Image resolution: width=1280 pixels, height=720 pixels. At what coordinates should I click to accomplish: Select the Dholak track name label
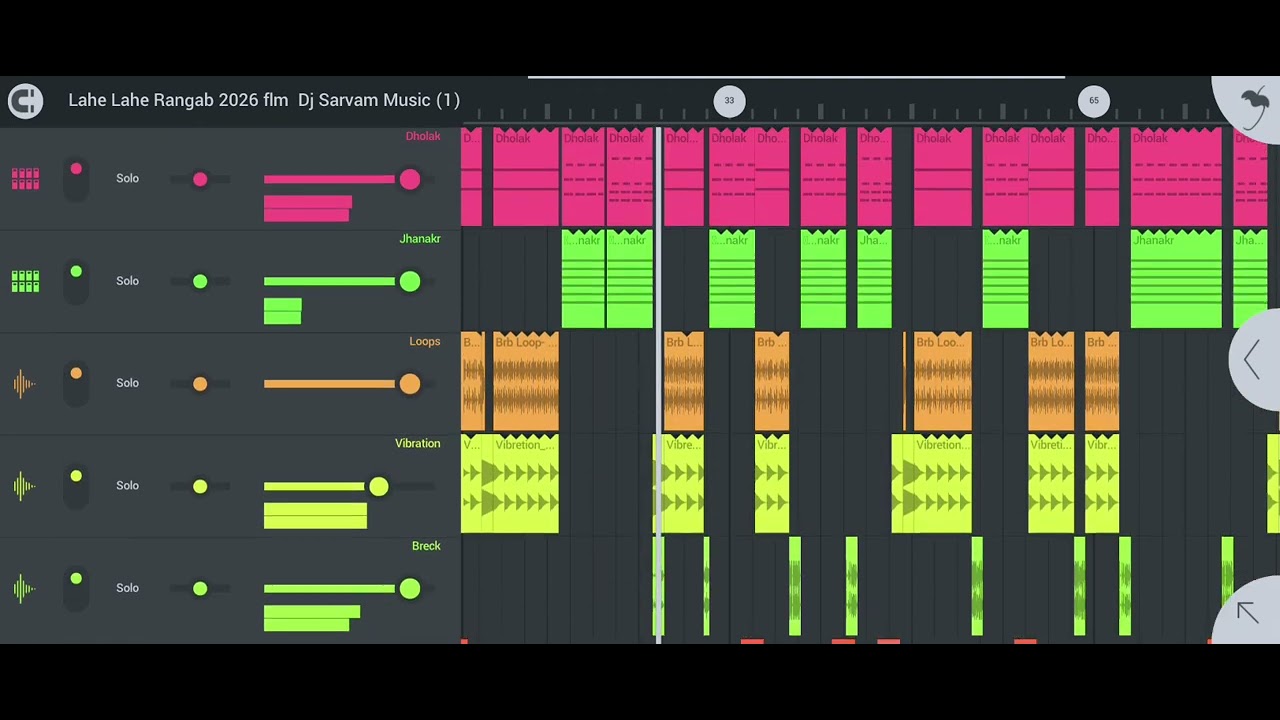coord(423,136)
